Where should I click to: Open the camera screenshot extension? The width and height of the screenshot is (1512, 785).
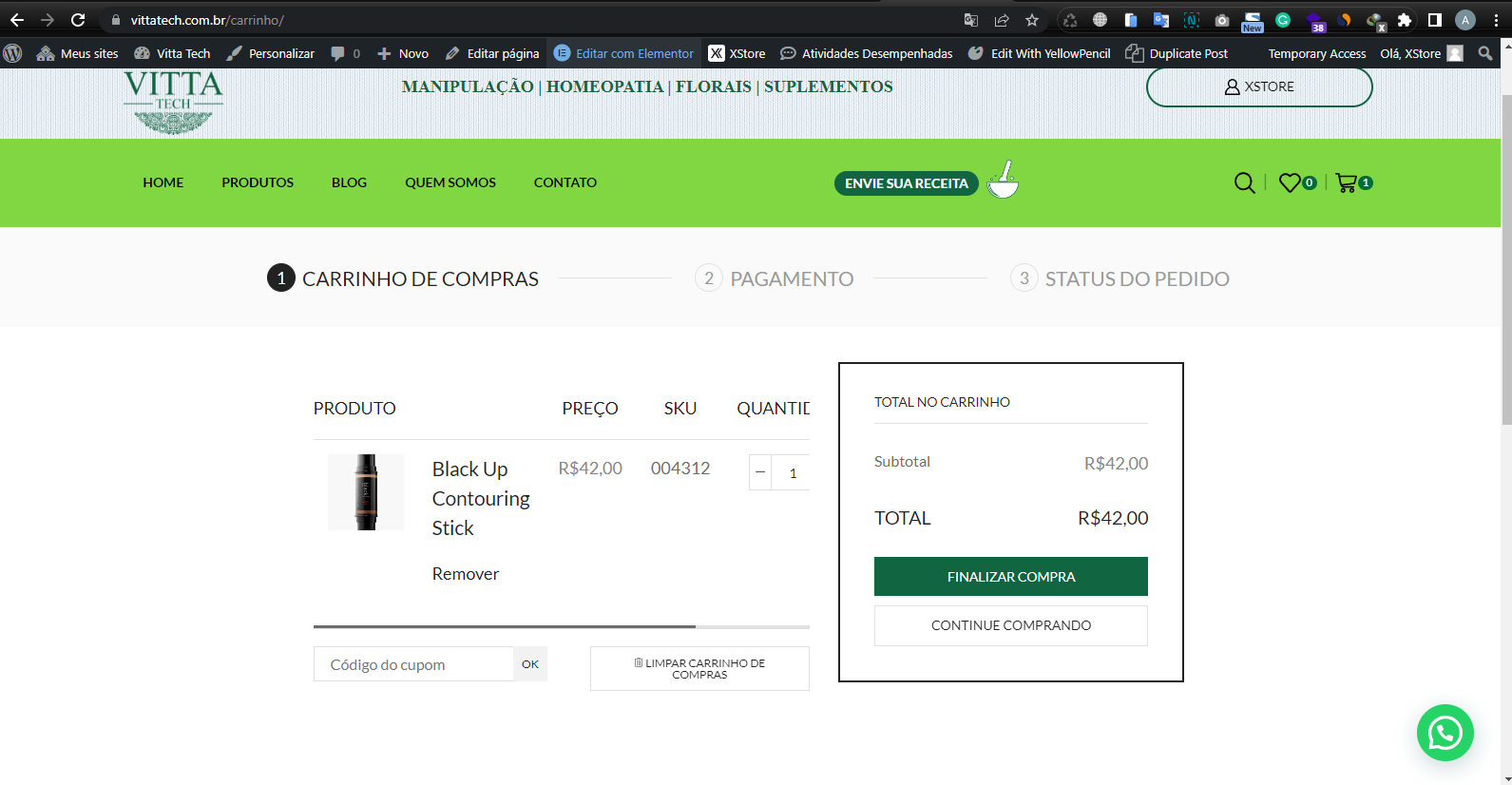pyautogui.click(x=1222, y=20)
